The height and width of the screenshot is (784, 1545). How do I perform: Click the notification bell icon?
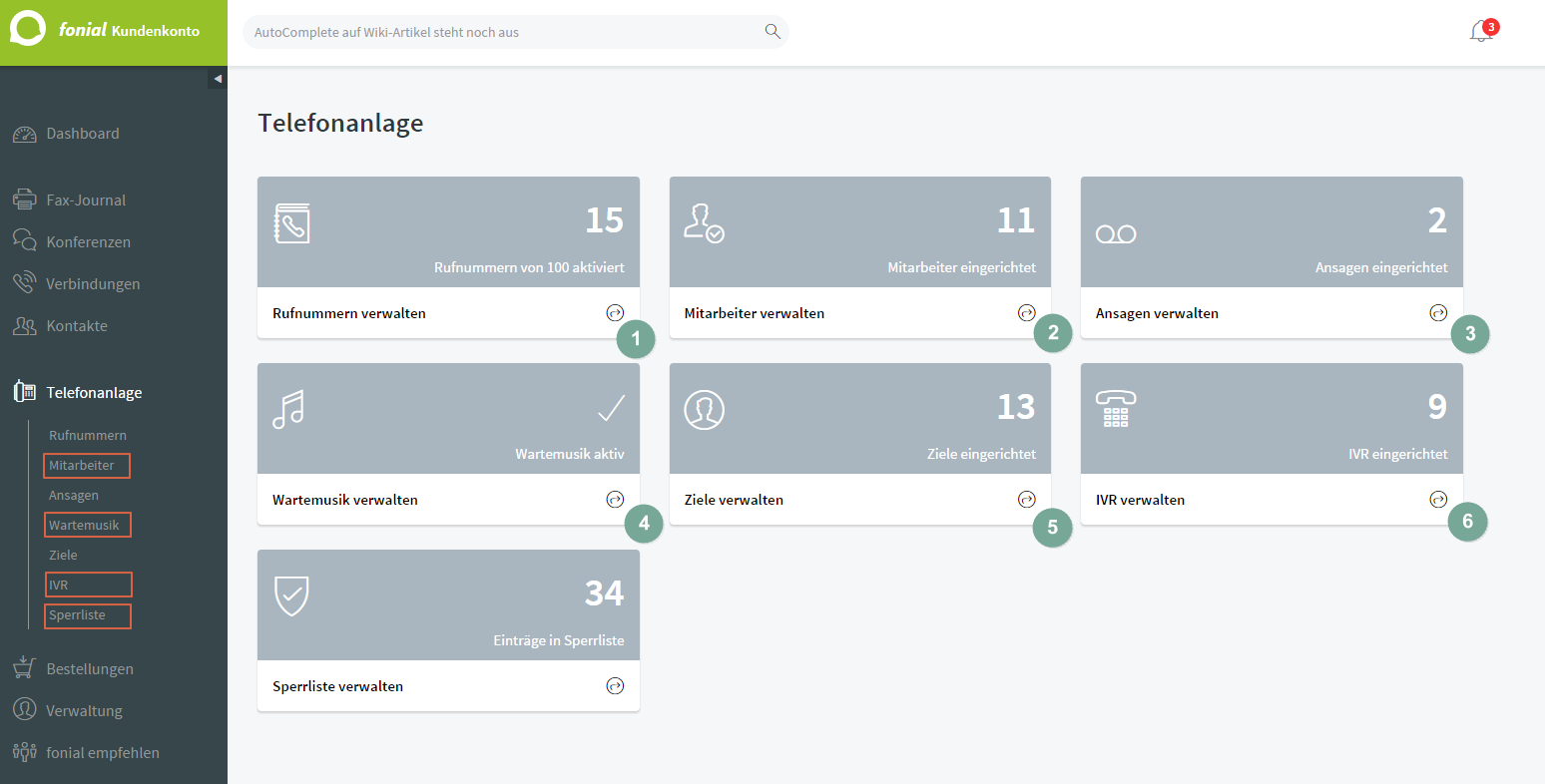click(1481, 32)
